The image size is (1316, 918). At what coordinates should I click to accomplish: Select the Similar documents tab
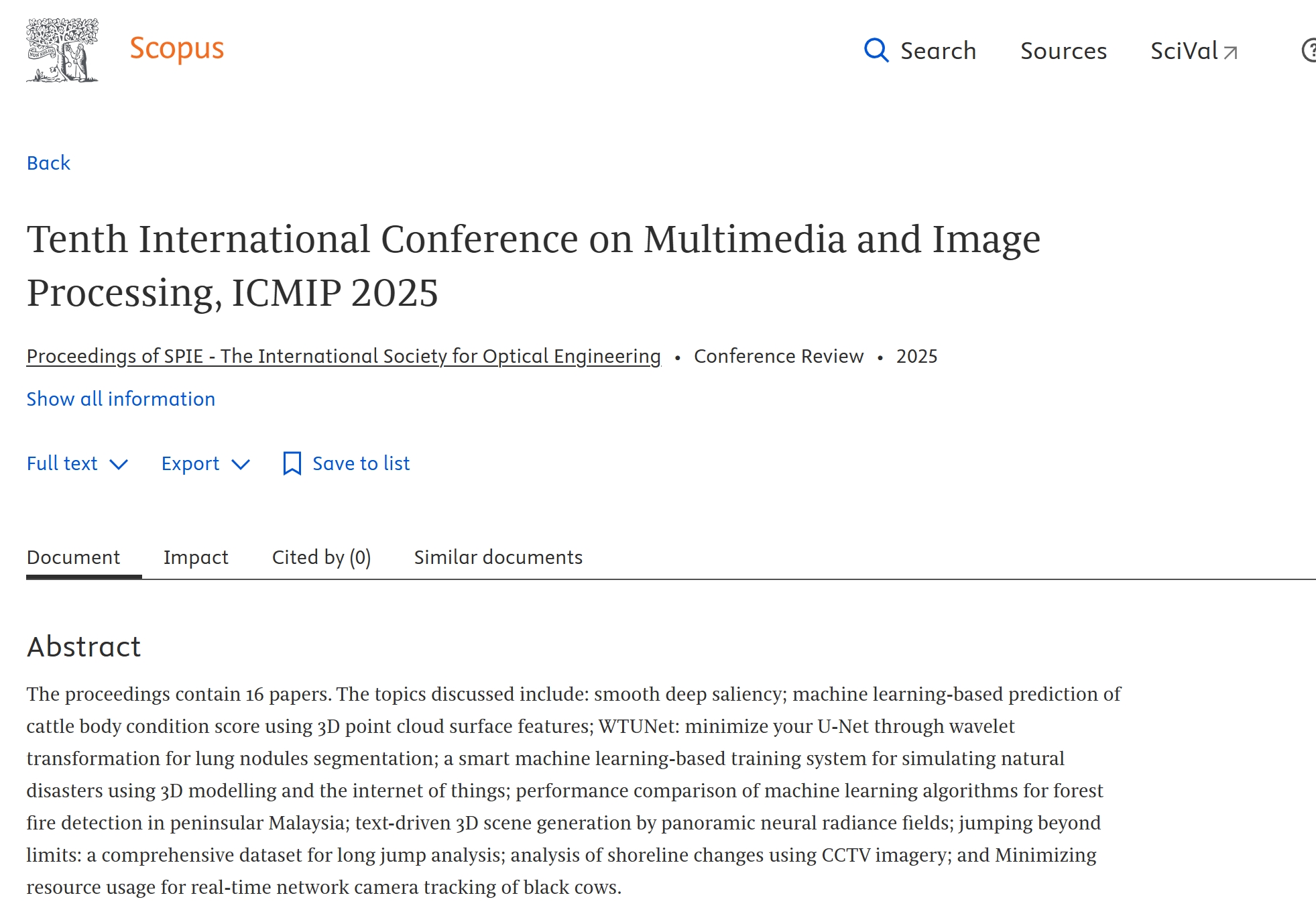498,557
